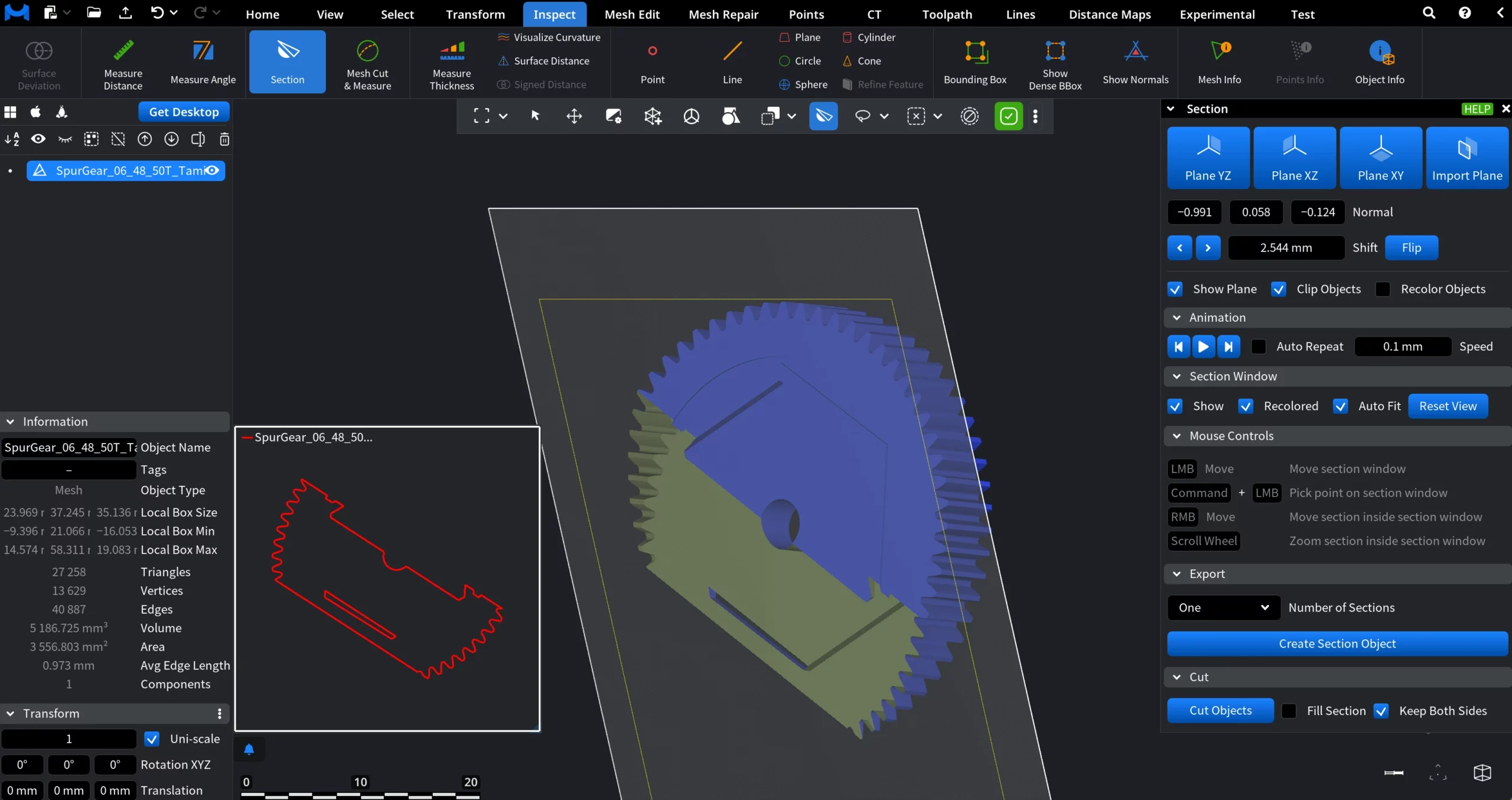1512x800 pixels.
Task: Open the Number of Sections dropdown
Action: point(1223,608)
